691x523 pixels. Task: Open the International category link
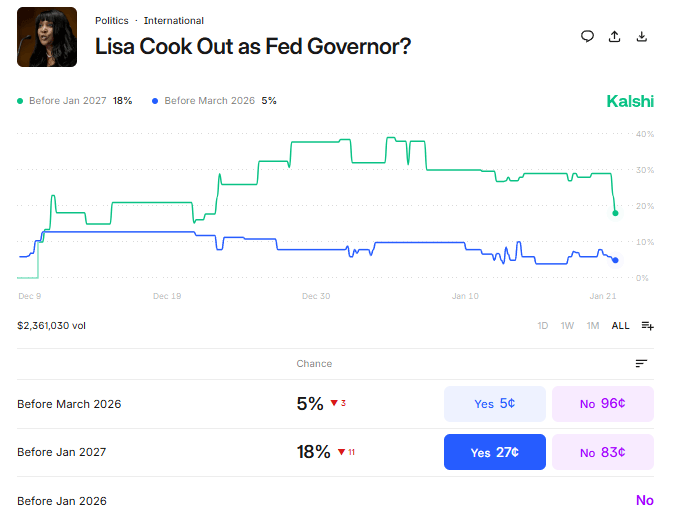click(x=174, y=21)
